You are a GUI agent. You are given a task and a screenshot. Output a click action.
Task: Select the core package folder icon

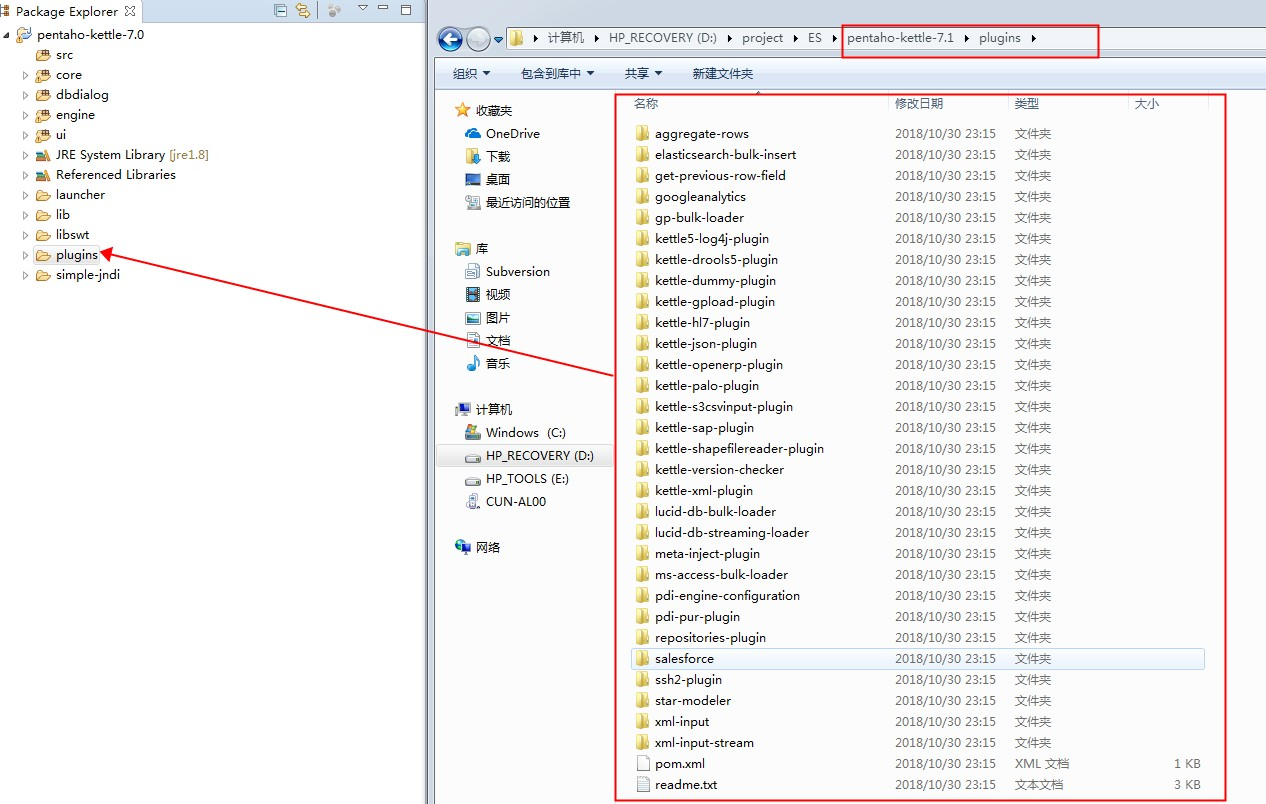(43, 75)
